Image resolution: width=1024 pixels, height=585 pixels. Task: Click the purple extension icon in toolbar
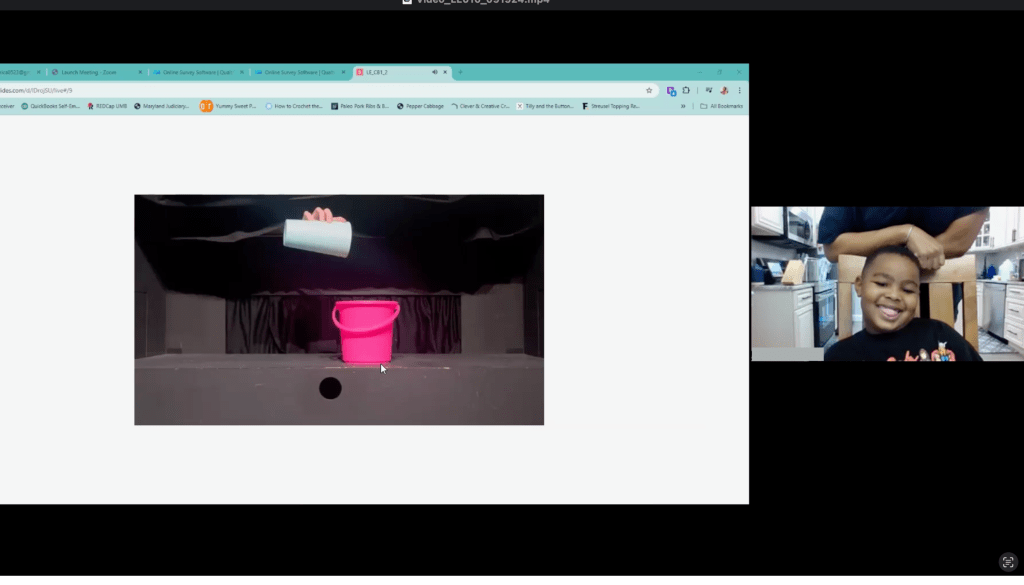tap(671, 90)
